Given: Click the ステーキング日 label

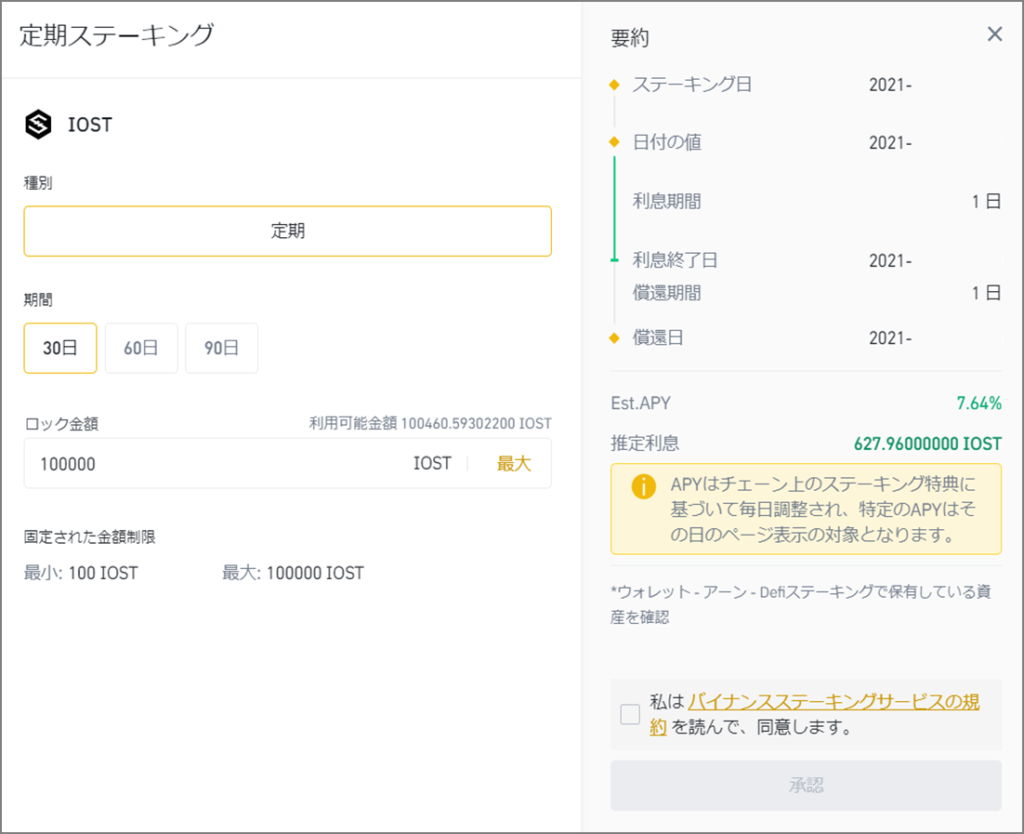Looking at the screenshot, I should 692,84.
